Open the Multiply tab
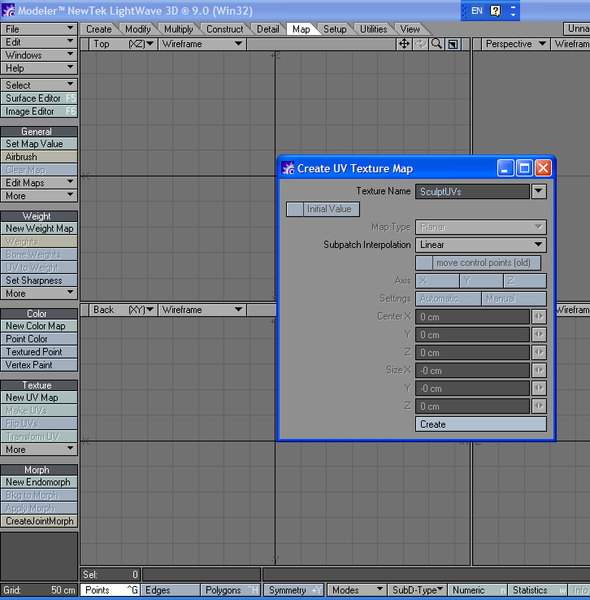Screen dimensions: 590x600 coord(178,29)
